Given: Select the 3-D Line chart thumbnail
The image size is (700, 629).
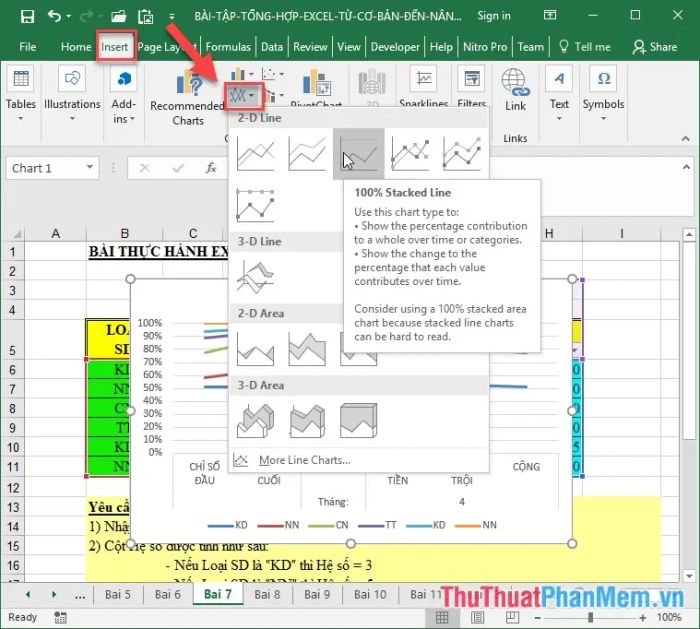Looking at the screenshot, I should coord(255,276).
